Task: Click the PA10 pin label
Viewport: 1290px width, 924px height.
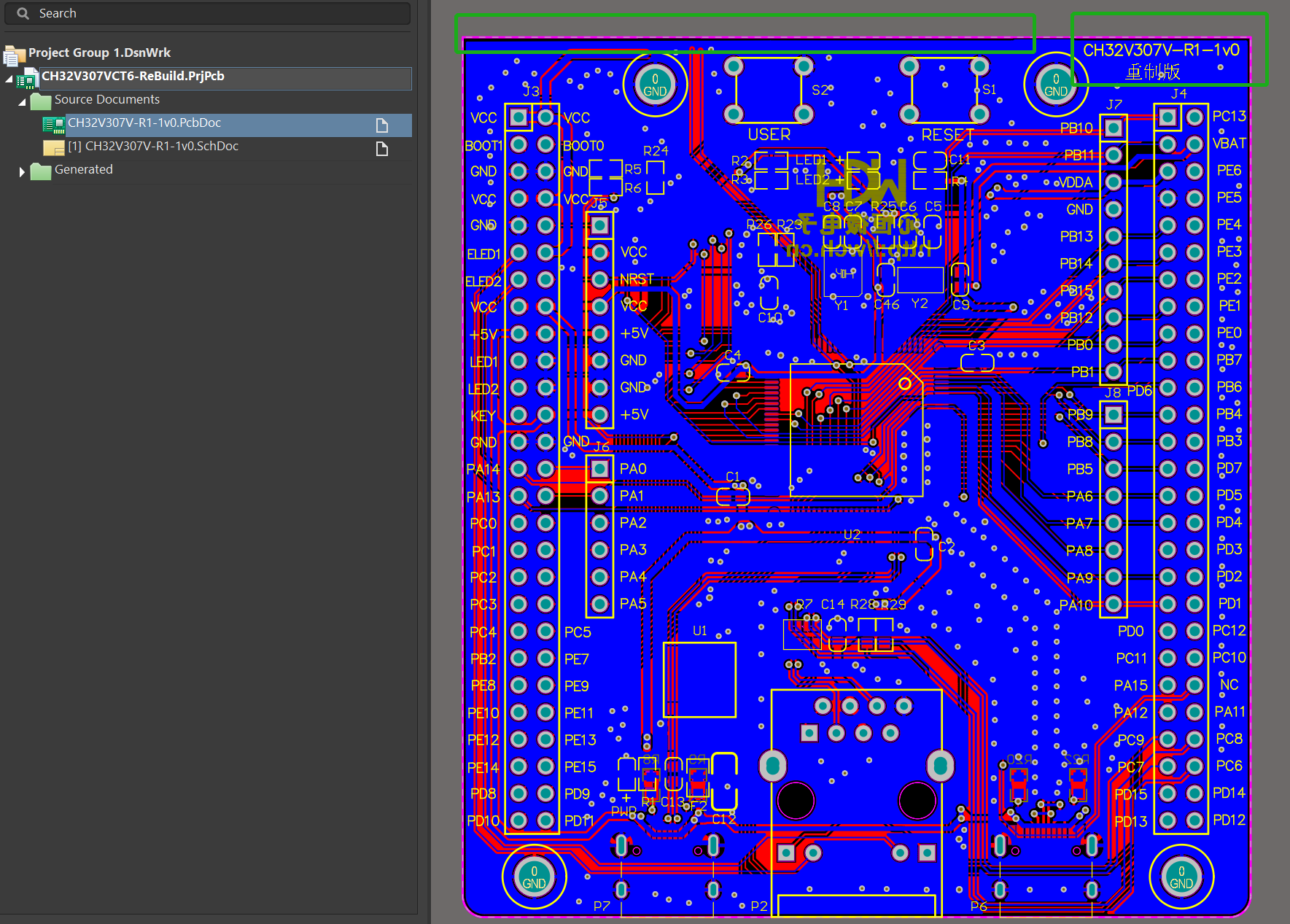Action: tap(1076, 605)
